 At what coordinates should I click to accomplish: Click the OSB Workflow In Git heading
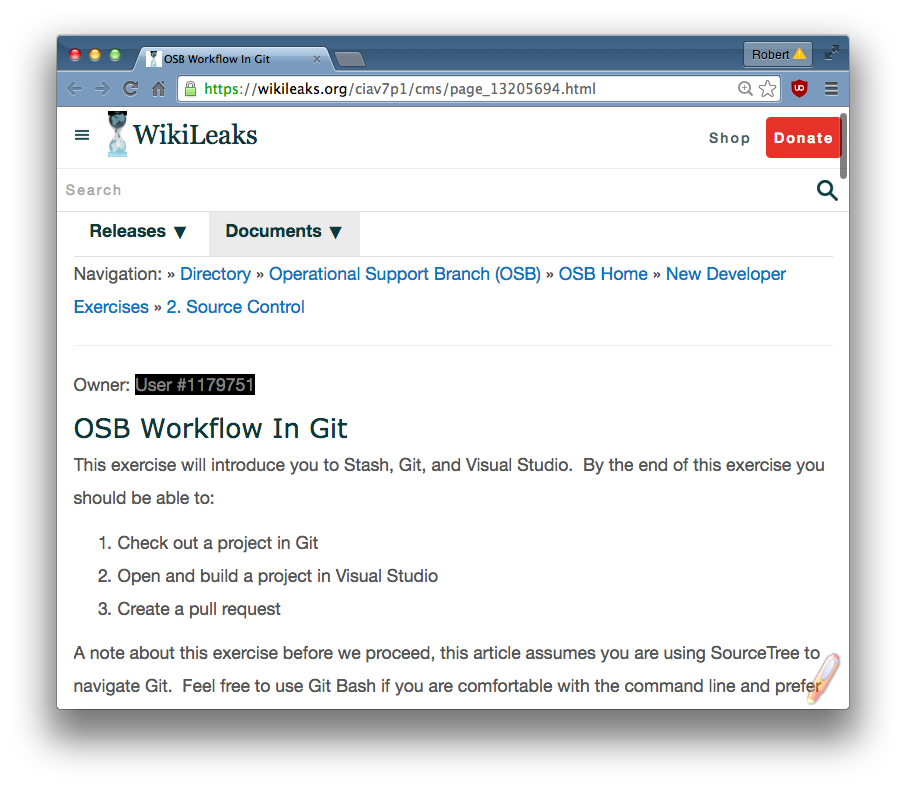tap(210, 429)
